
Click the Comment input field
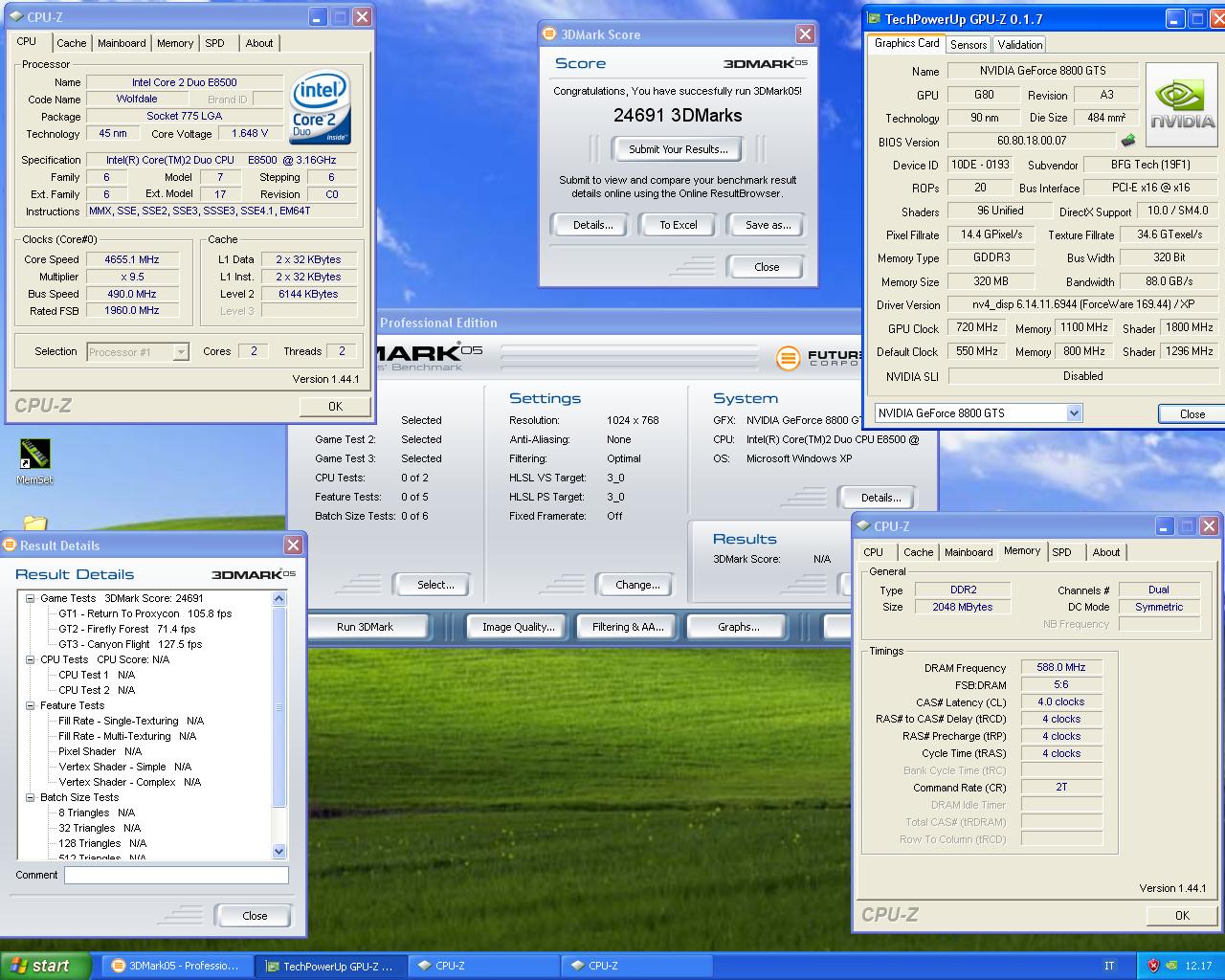[176, 875]
